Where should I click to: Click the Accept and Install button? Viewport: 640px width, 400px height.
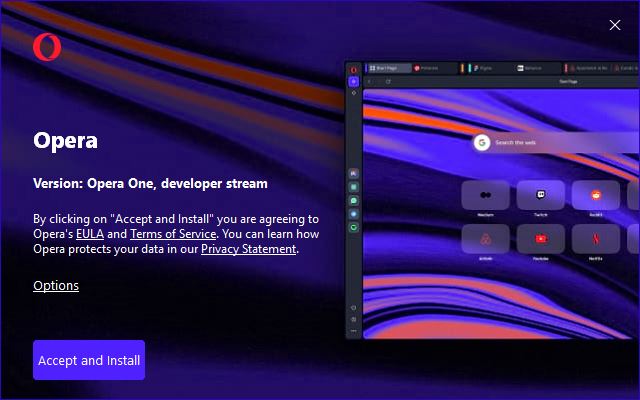89,360
